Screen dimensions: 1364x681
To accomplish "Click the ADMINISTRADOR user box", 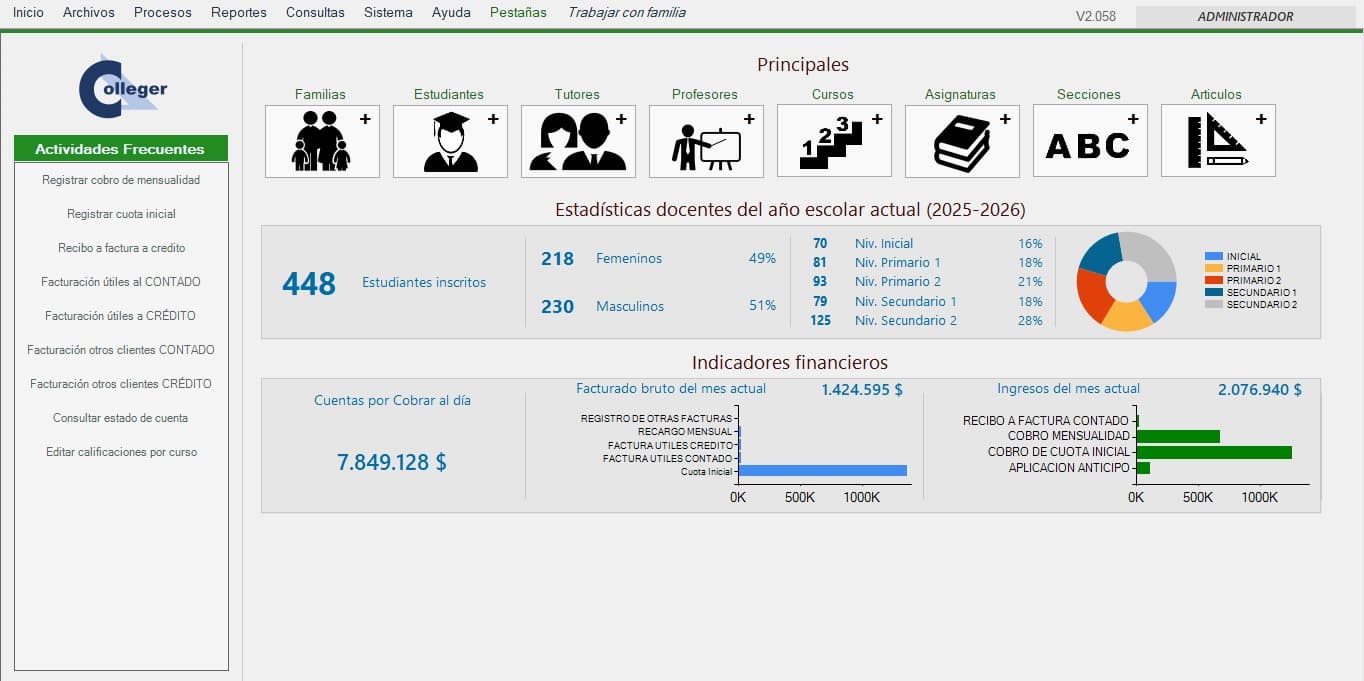I will (1245, 16).
